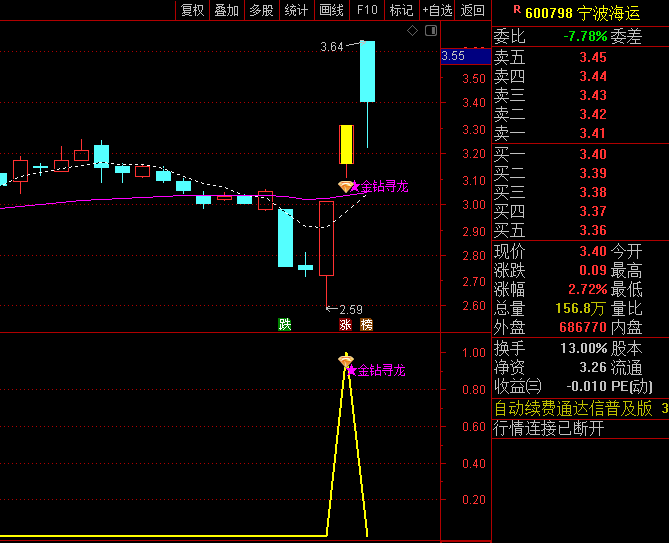Click 卖二 price 3.42

tap(593, 114)
